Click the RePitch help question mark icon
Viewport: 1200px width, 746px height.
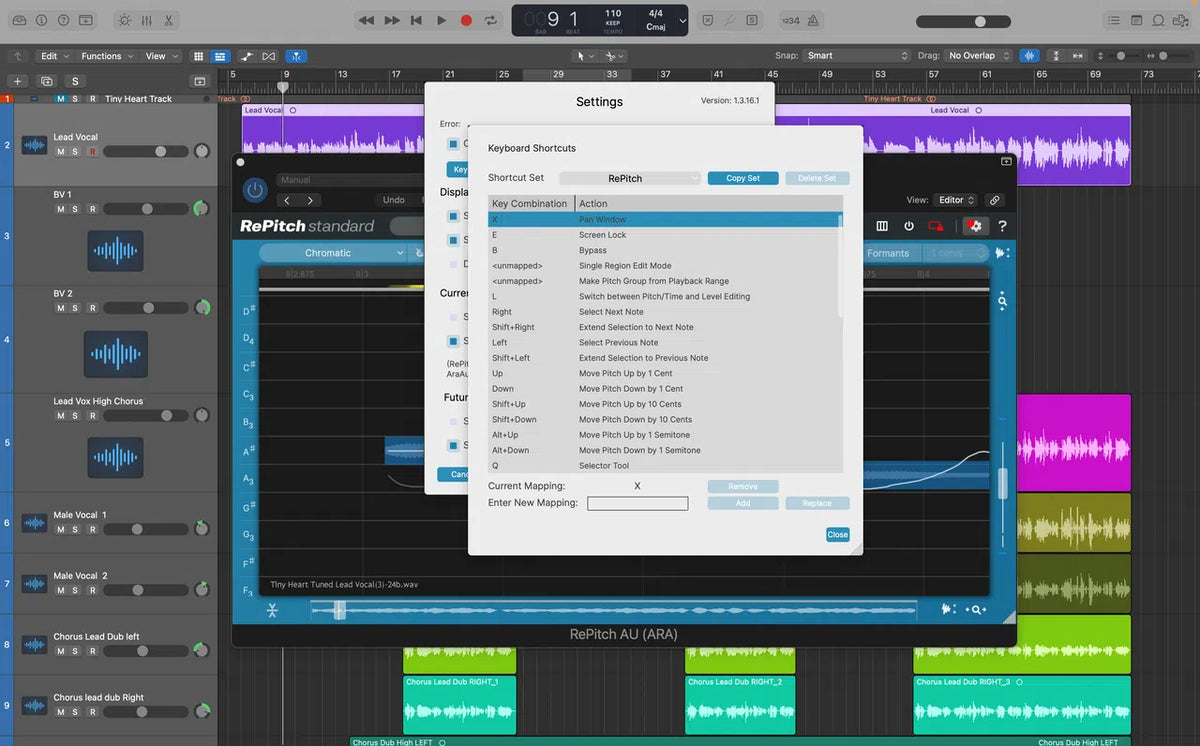pos(1002,226)
